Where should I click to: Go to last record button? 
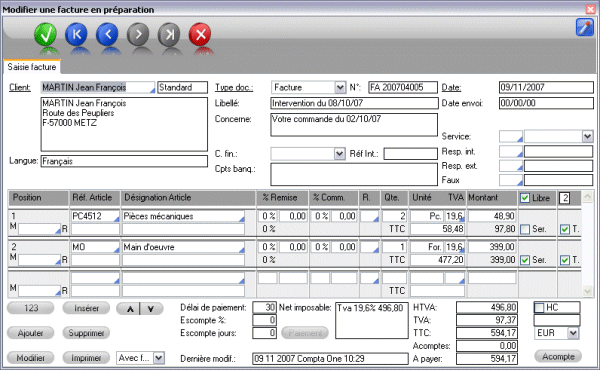pos(169,34)
